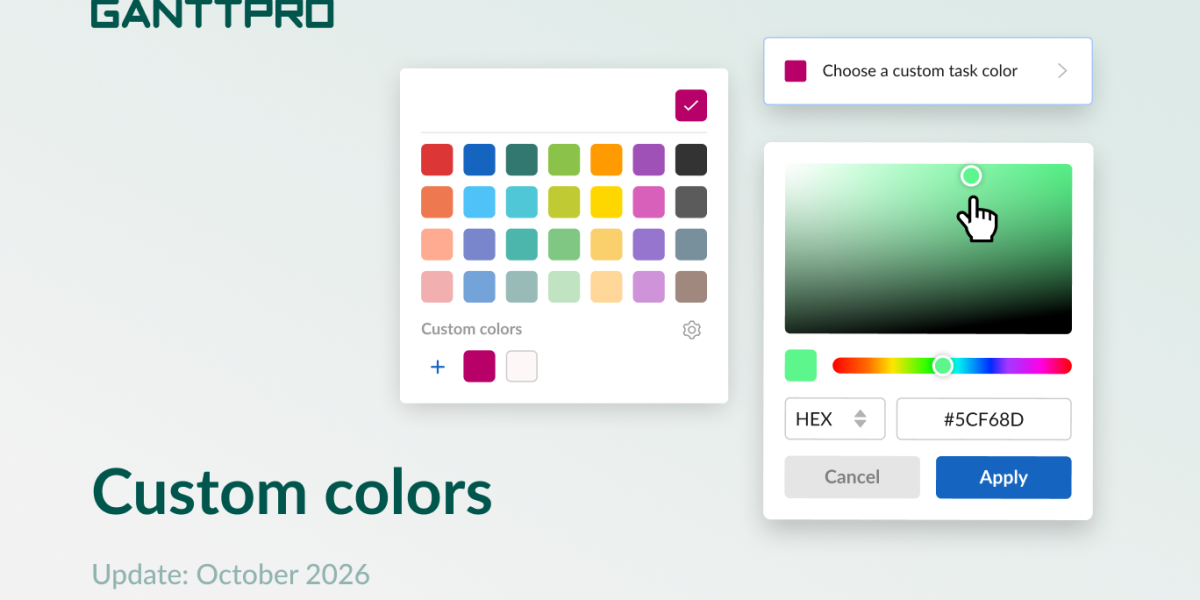The height and width of the screenshot is (600, 1200).
Task: Select the light amber swatch in third row
Action: tap(606, 245)
